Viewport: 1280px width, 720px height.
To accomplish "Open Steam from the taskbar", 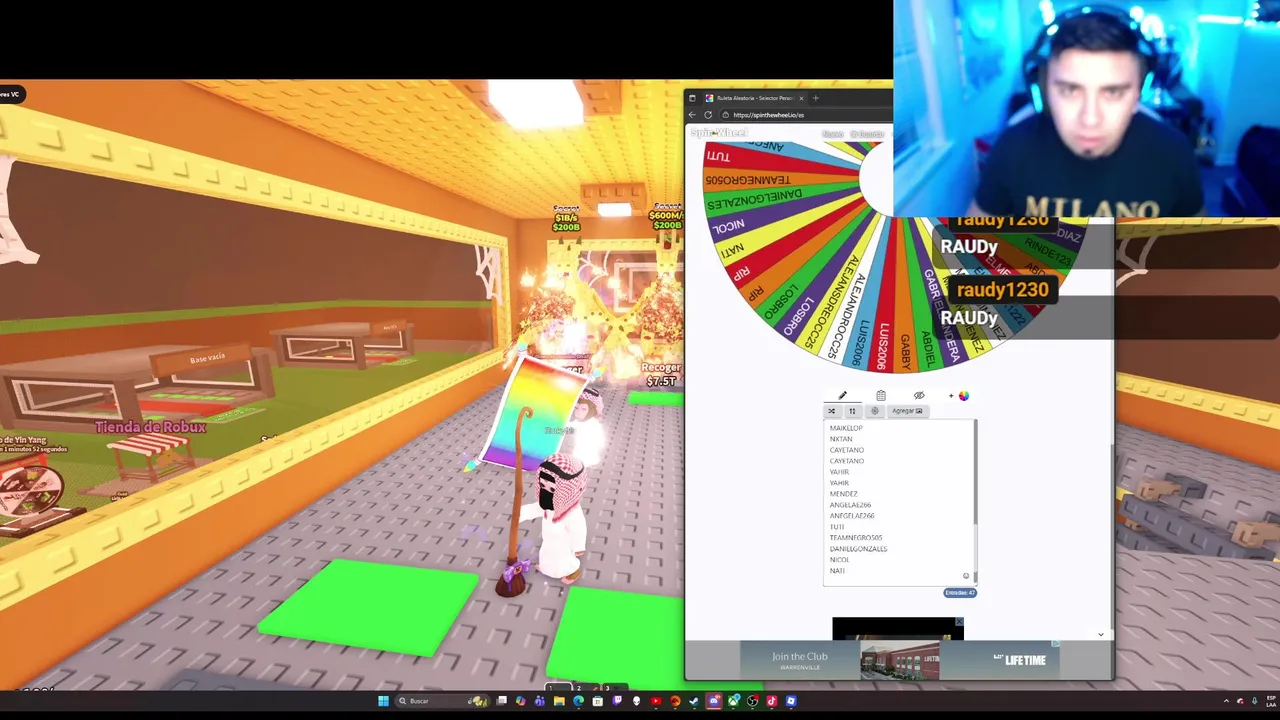I will coord(693,701).
